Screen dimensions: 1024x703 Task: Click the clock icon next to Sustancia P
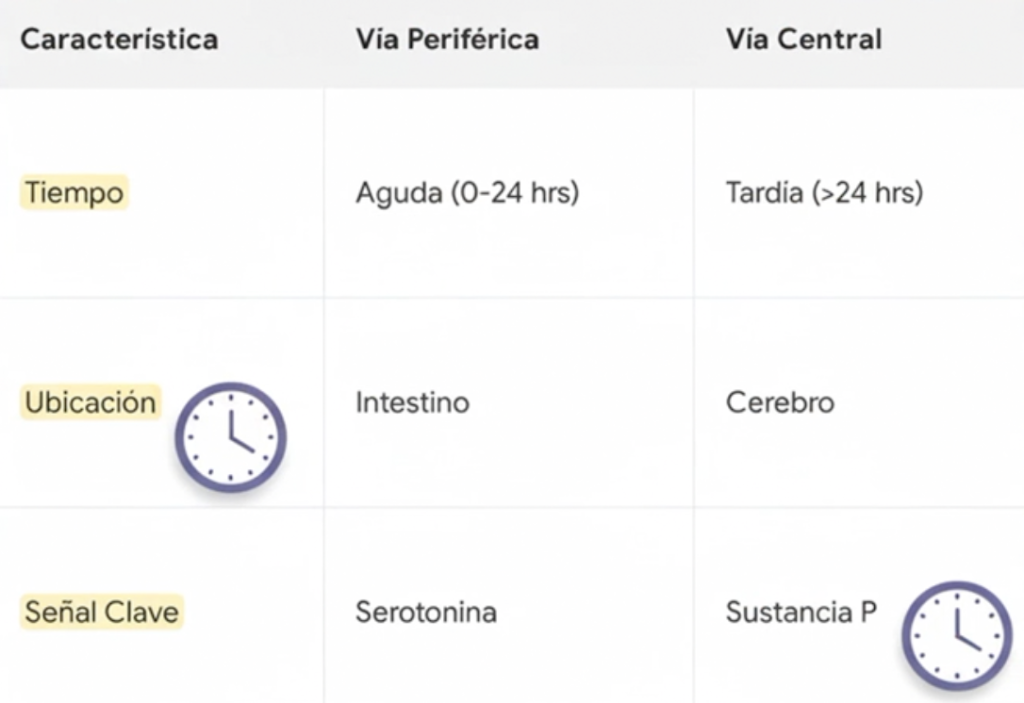click(957, 636)
